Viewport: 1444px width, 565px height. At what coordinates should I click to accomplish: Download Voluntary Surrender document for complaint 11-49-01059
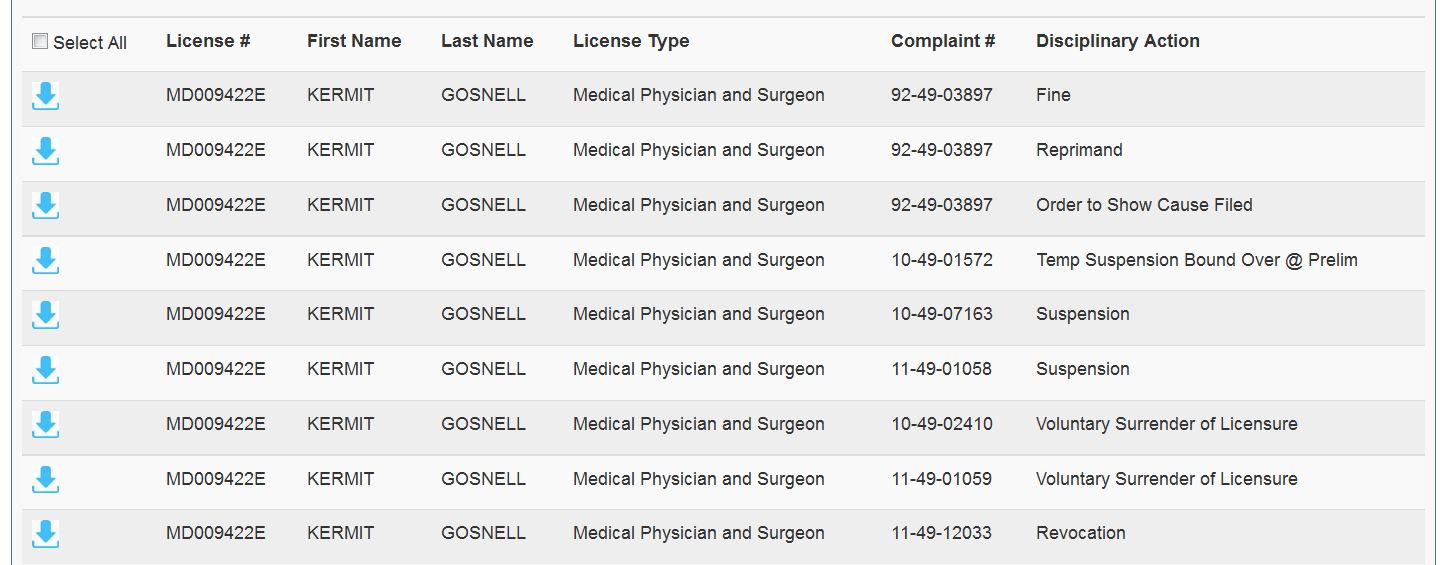pos(45,480)
